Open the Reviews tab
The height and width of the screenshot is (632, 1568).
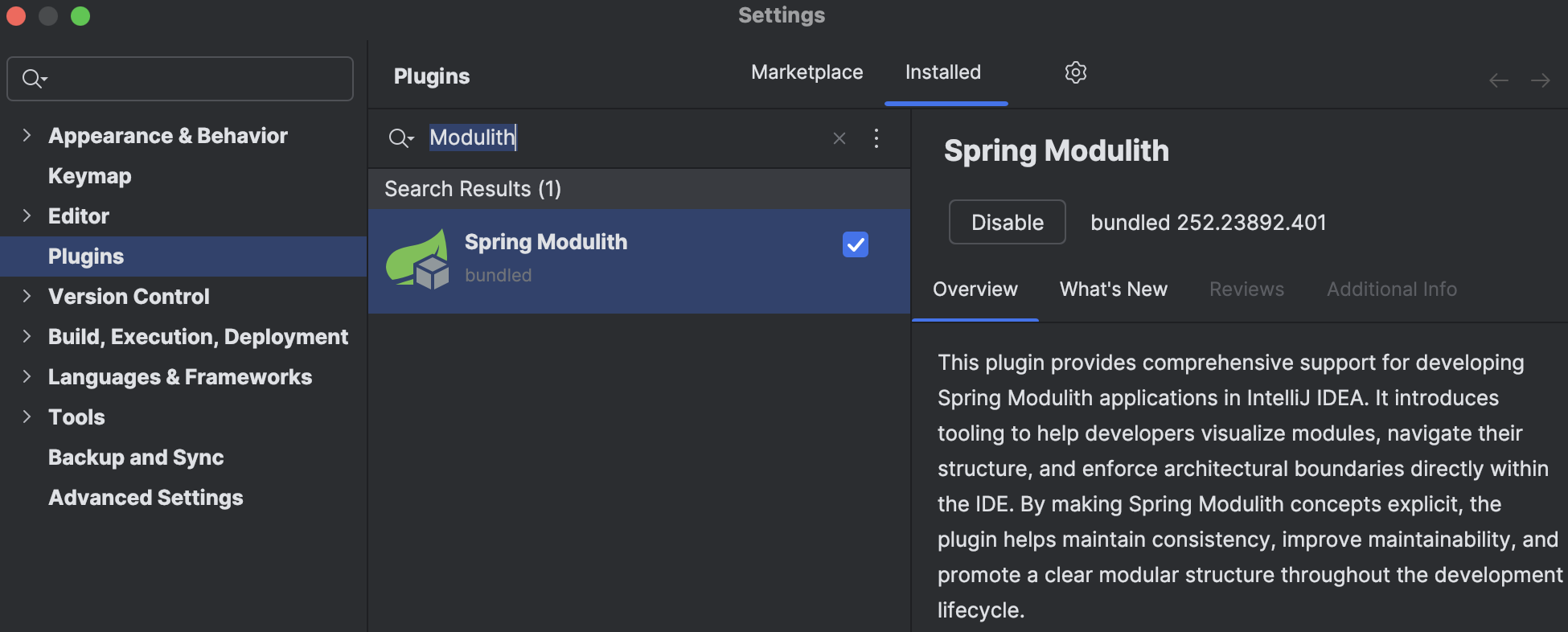[x=1247, y=289]
